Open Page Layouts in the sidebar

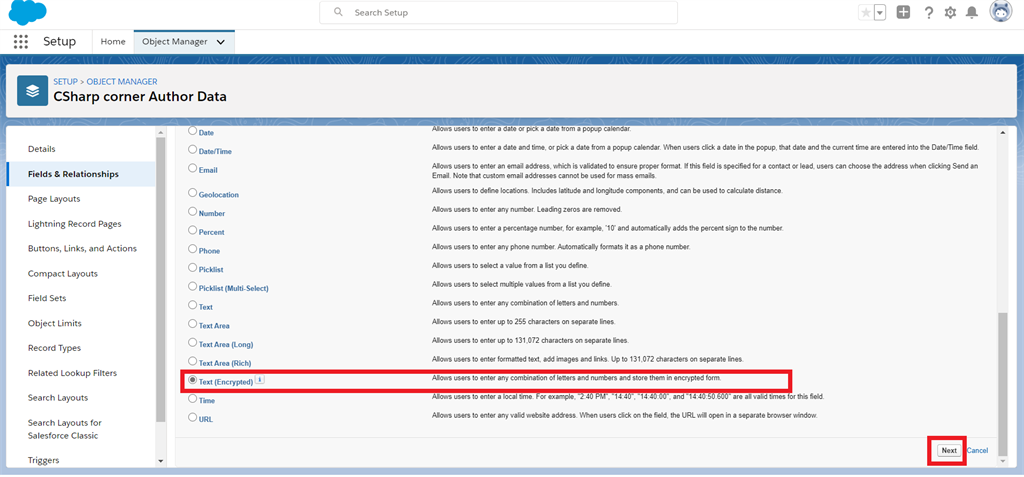point(54,199)
